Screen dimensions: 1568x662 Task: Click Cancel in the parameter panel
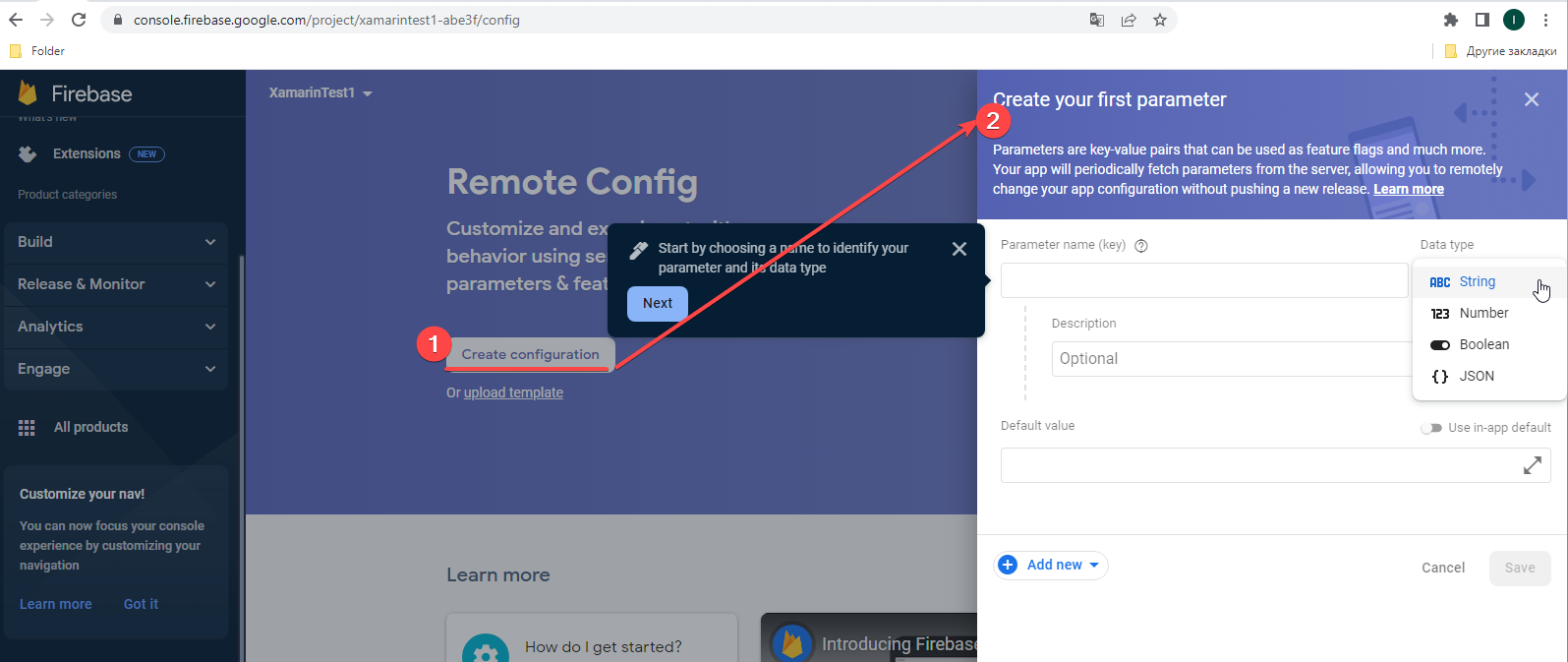pyautogui.click(x=1443, y=568)
